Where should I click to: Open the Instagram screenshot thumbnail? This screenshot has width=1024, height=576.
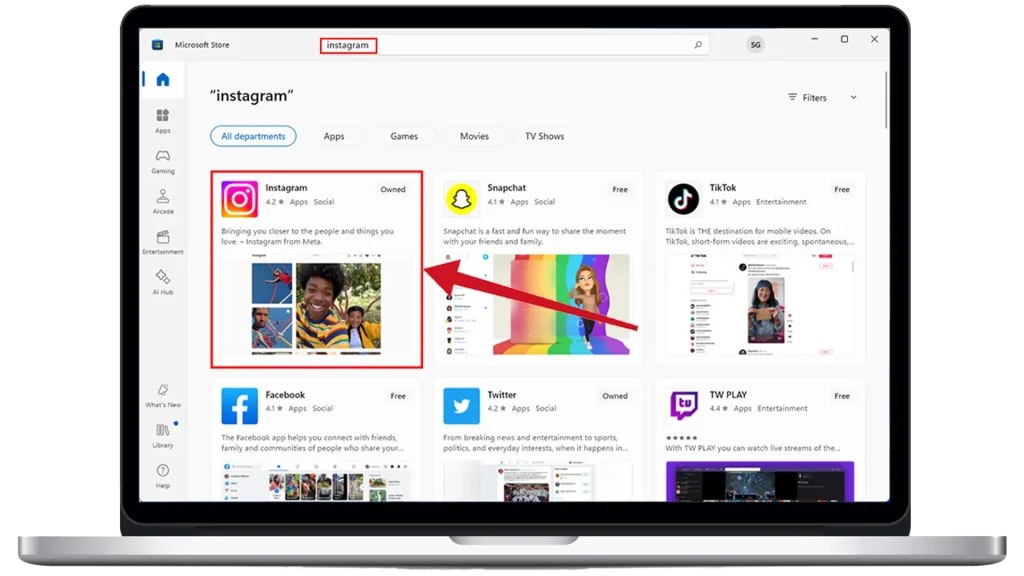tap(317, 304)
